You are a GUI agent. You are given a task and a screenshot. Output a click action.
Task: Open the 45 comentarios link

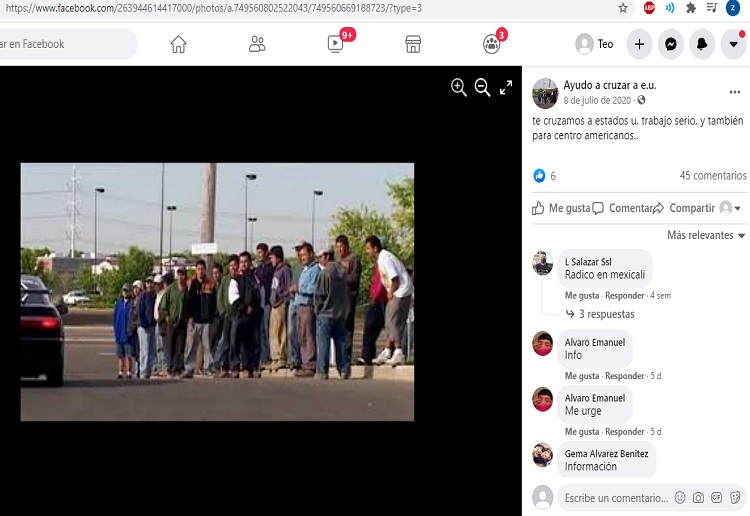[712, 176]
